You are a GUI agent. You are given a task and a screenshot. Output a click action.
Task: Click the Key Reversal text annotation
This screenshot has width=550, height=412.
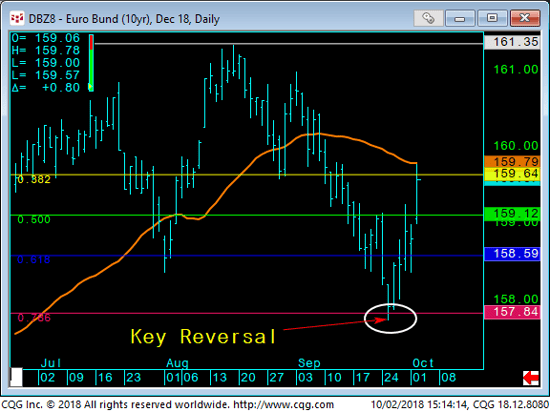coord(203,337)
